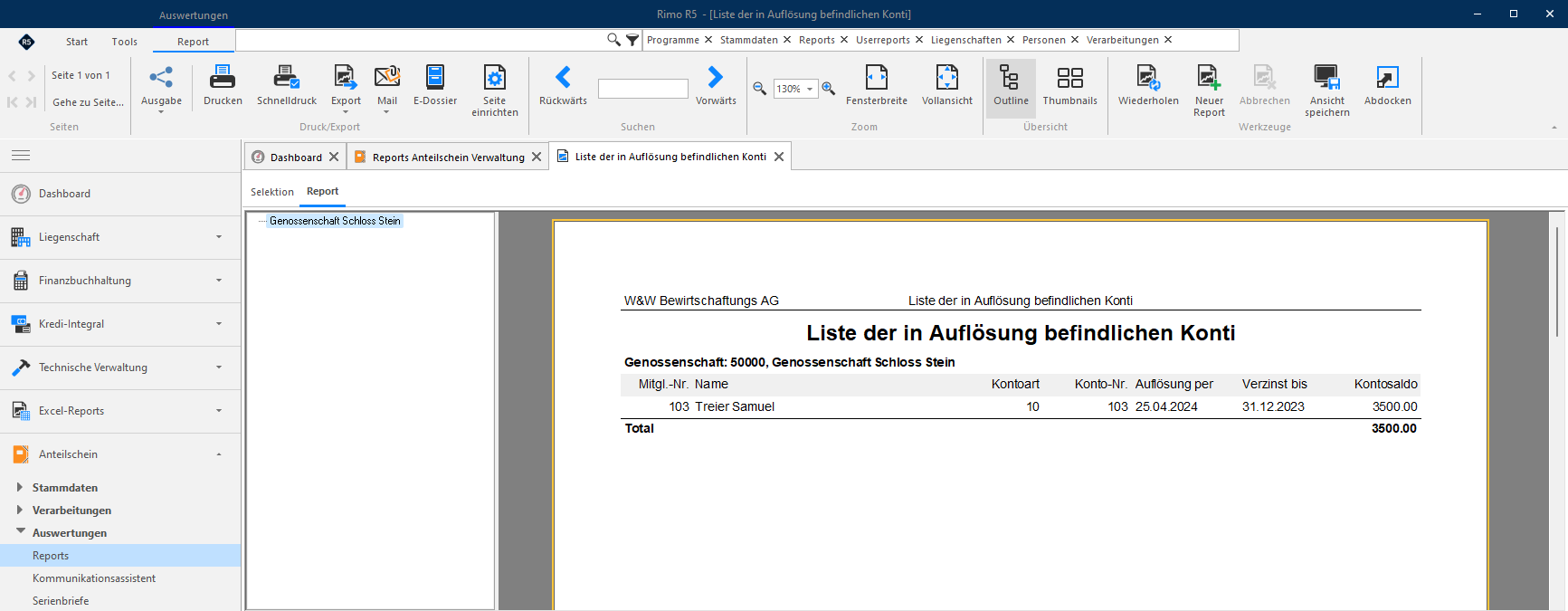Expand the Verarbeitungen tree node

click(x=20, y=510)
